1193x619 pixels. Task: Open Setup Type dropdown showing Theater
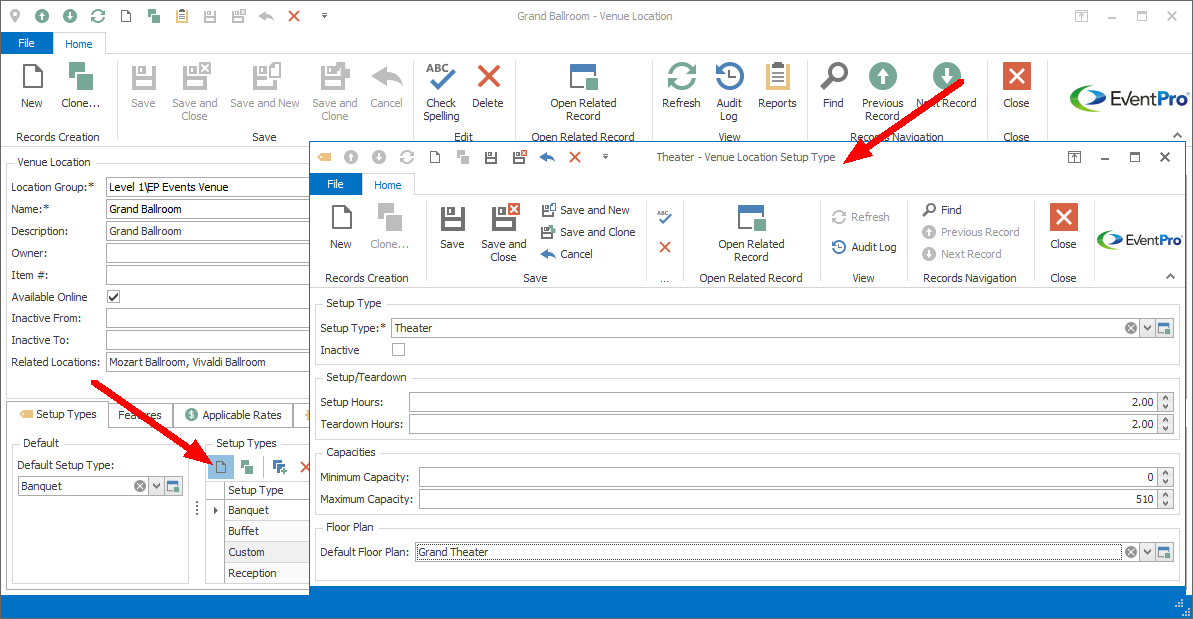tap(1147, 329)
